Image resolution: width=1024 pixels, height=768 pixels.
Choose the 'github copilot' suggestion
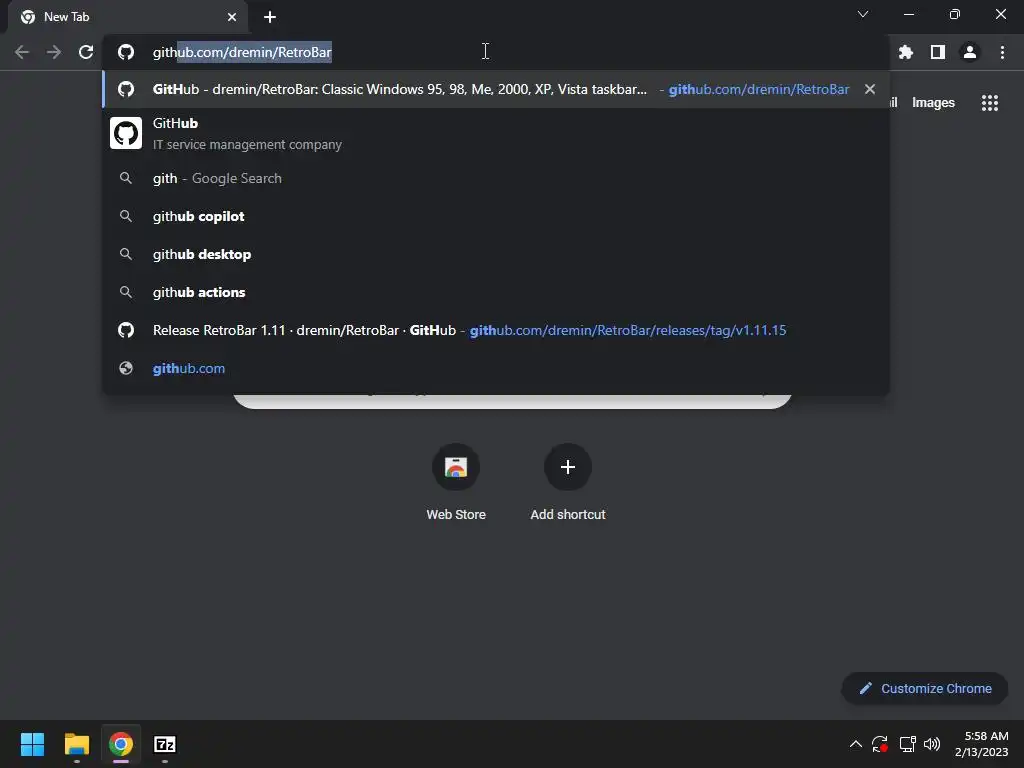tap(496, 216)
